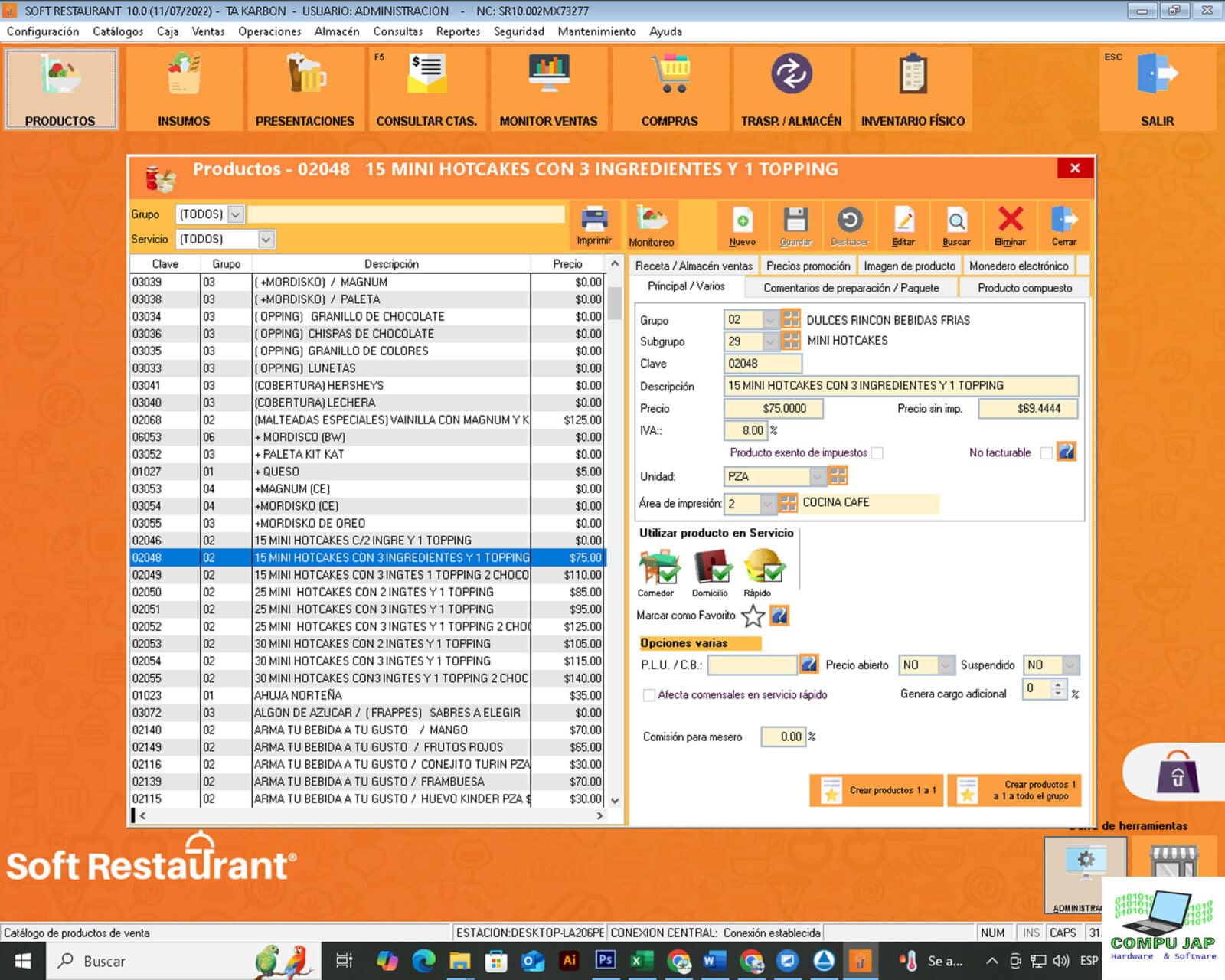This screenshot has height=980, width=1225.
Task: Switch to Producto compuesto tab
Action: tap(1024, 288)
